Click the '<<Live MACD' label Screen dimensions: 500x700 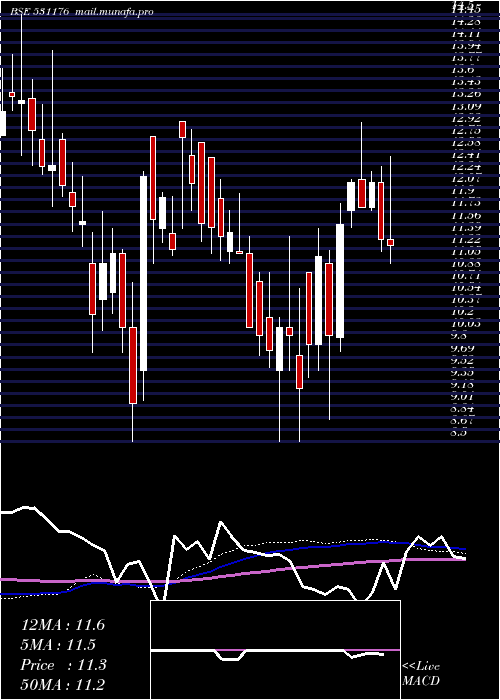click(x=421, y=673)
